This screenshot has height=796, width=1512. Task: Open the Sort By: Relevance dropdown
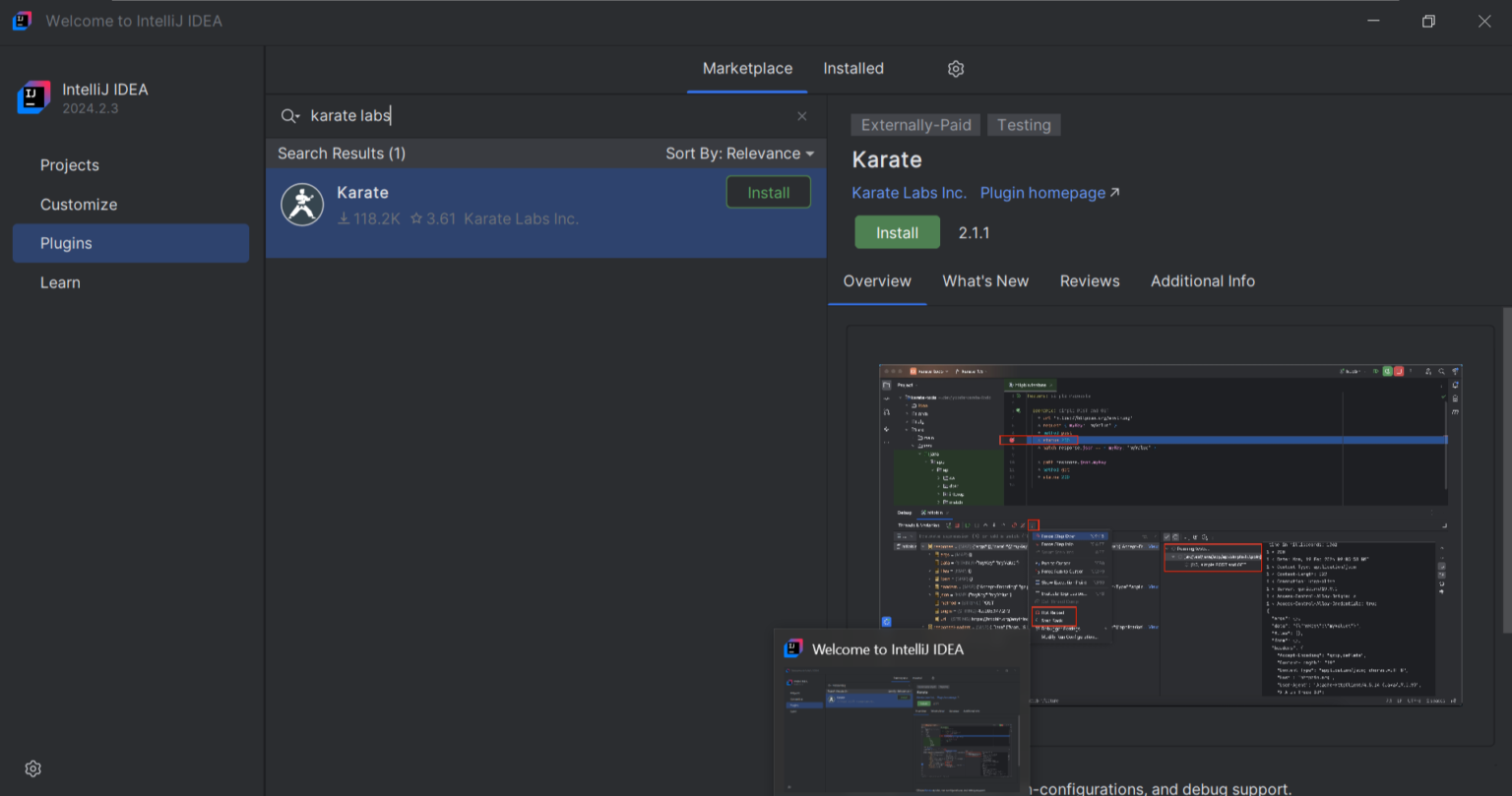click(x=741, y=153)
